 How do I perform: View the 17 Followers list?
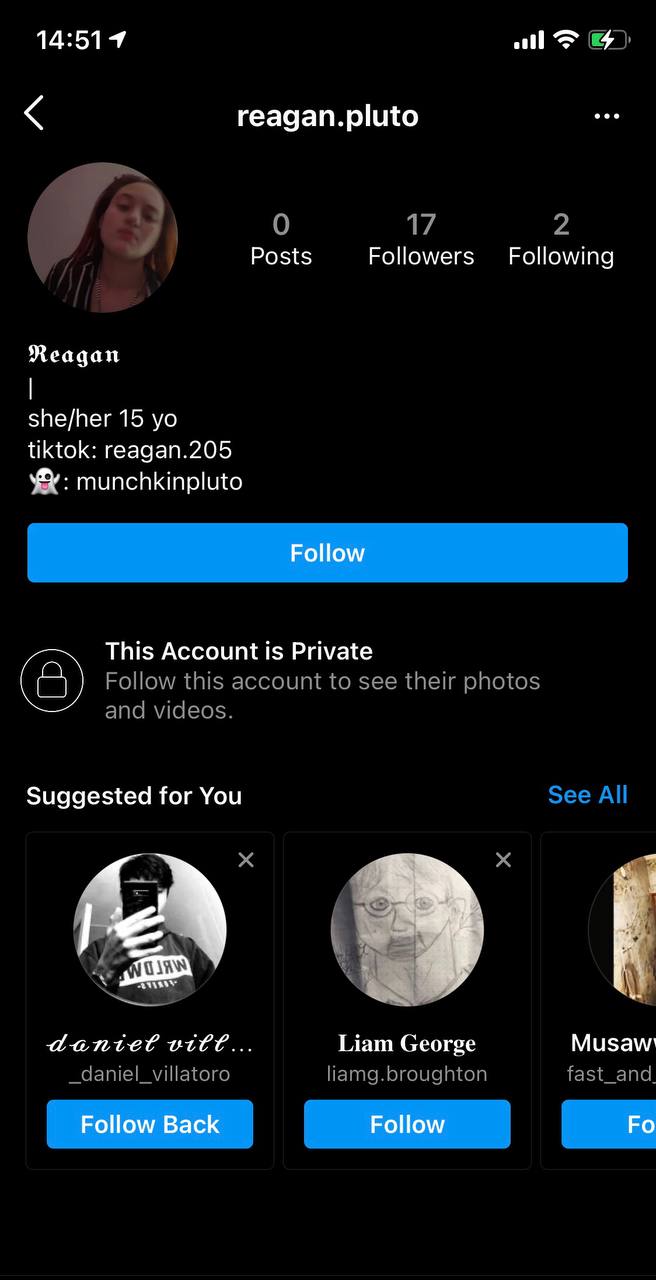point(421,239)
